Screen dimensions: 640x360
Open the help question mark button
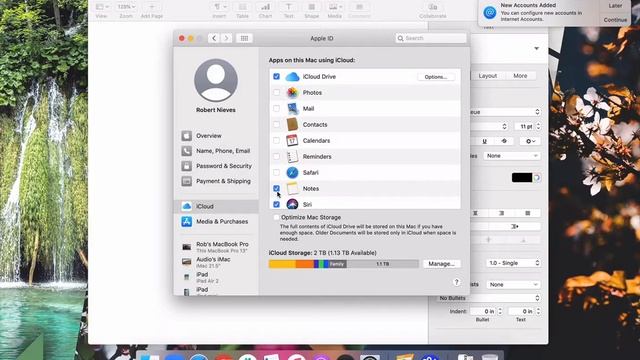pos(456,282)
